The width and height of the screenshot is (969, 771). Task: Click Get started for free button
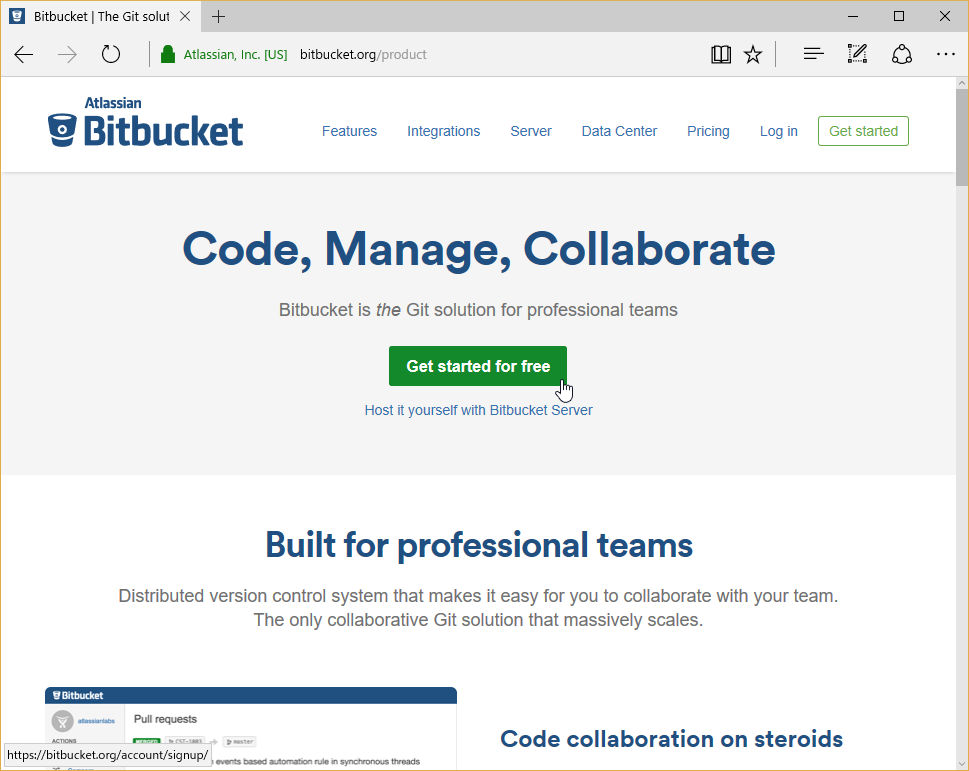(478, 366)
